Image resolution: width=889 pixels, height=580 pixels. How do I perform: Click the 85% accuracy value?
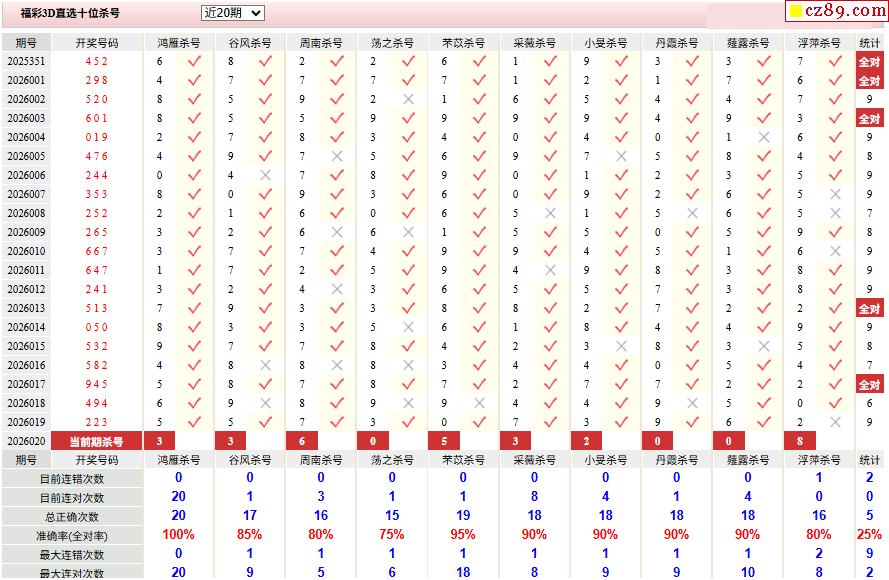tap(249, 534)
